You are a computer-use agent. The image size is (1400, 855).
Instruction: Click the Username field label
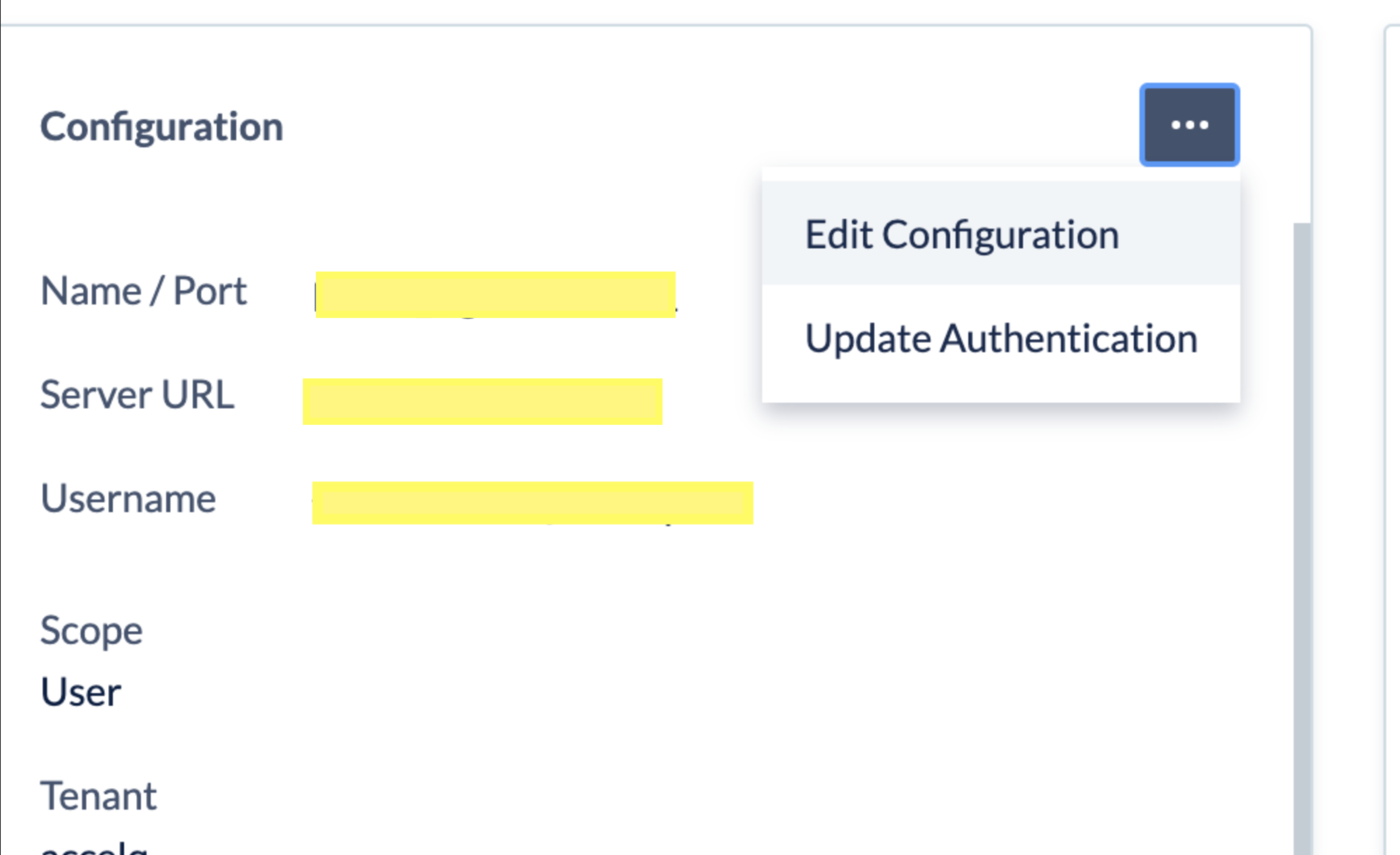pyautogui.click(x=128, y=498)
